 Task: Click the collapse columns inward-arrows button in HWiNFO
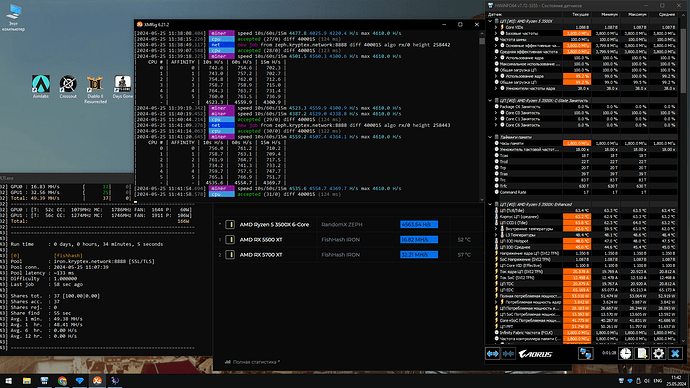click(x=508, y=354)
